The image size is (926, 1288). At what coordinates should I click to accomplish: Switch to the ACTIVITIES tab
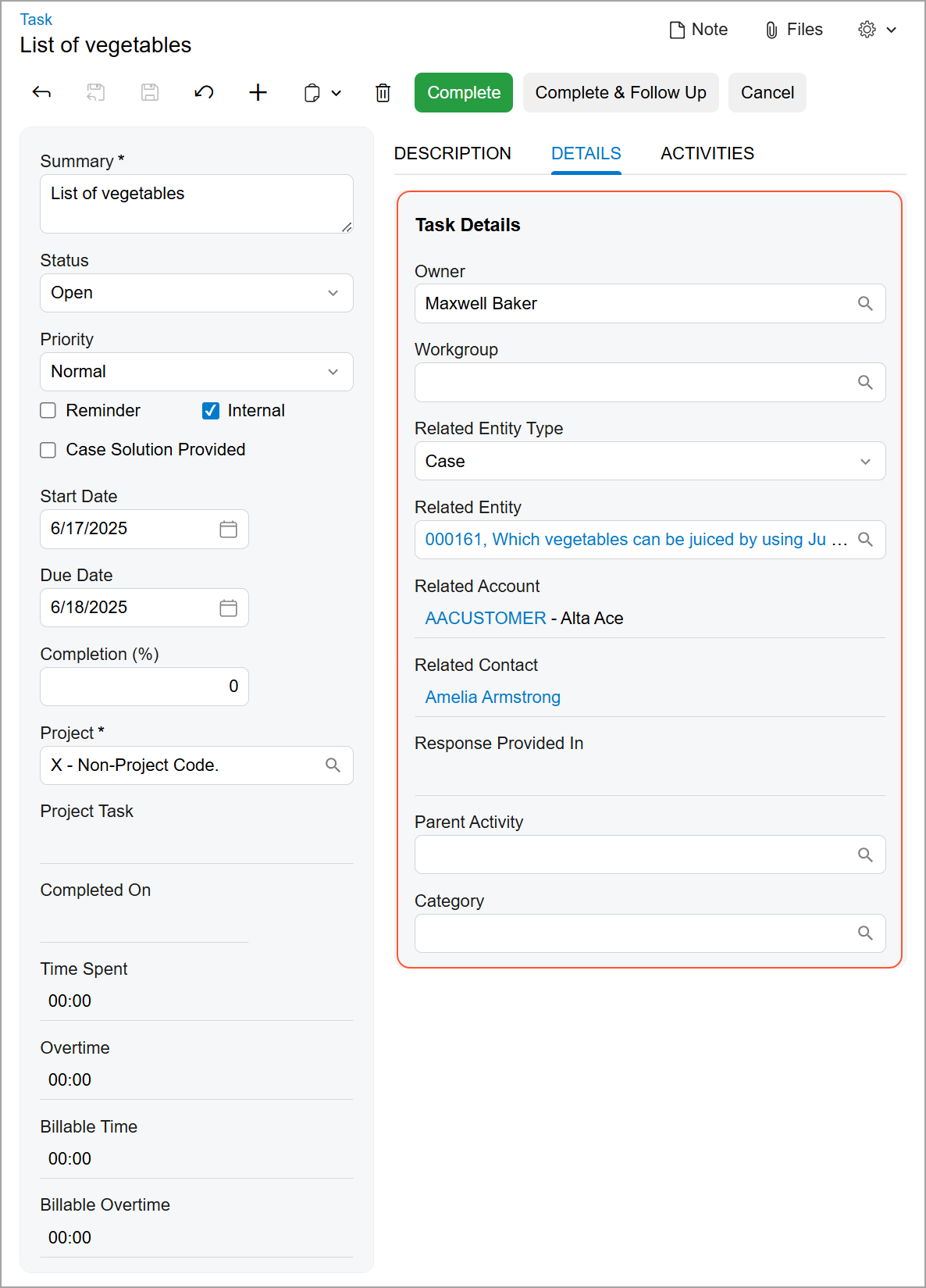tap(707, 154)
